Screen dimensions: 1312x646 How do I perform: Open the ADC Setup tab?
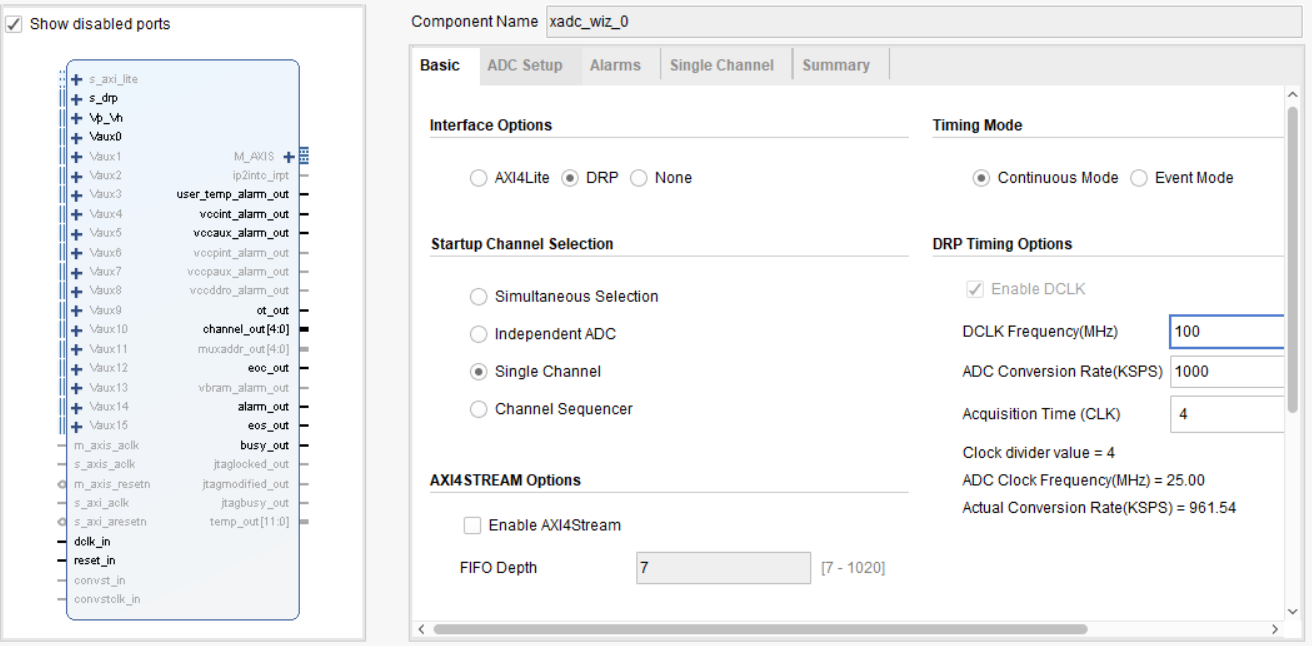coord(524,65)
